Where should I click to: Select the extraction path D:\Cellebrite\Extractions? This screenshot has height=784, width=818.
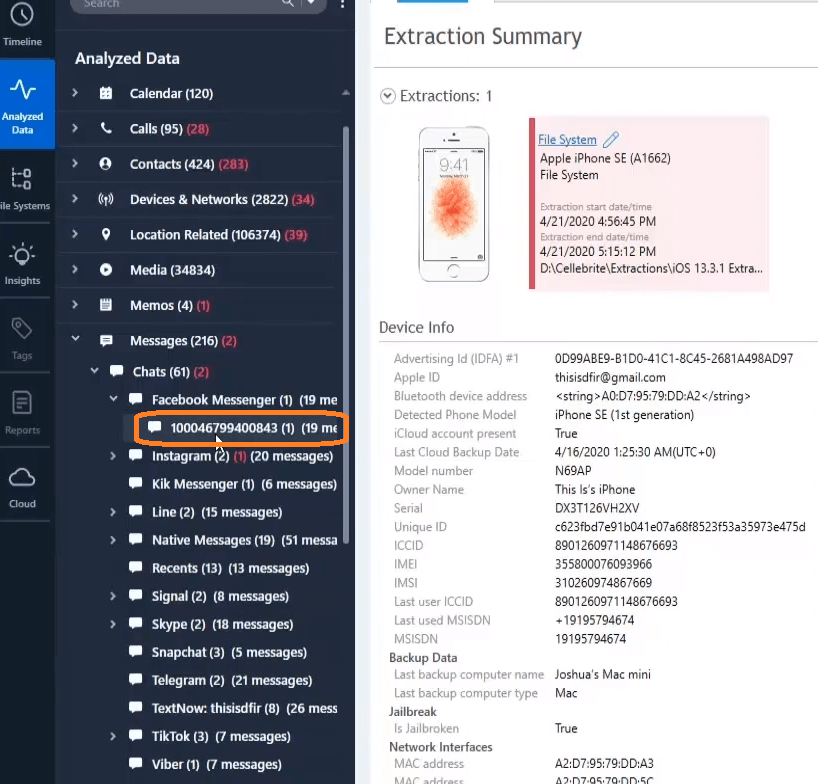(651, 268)
